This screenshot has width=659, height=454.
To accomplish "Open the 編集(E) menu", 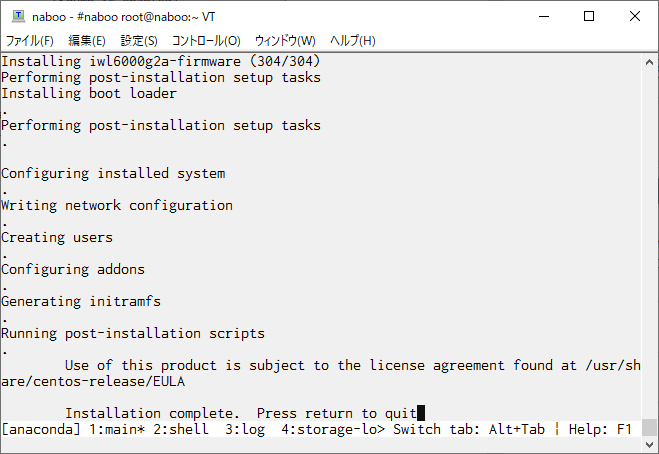I will coord(87,41).
